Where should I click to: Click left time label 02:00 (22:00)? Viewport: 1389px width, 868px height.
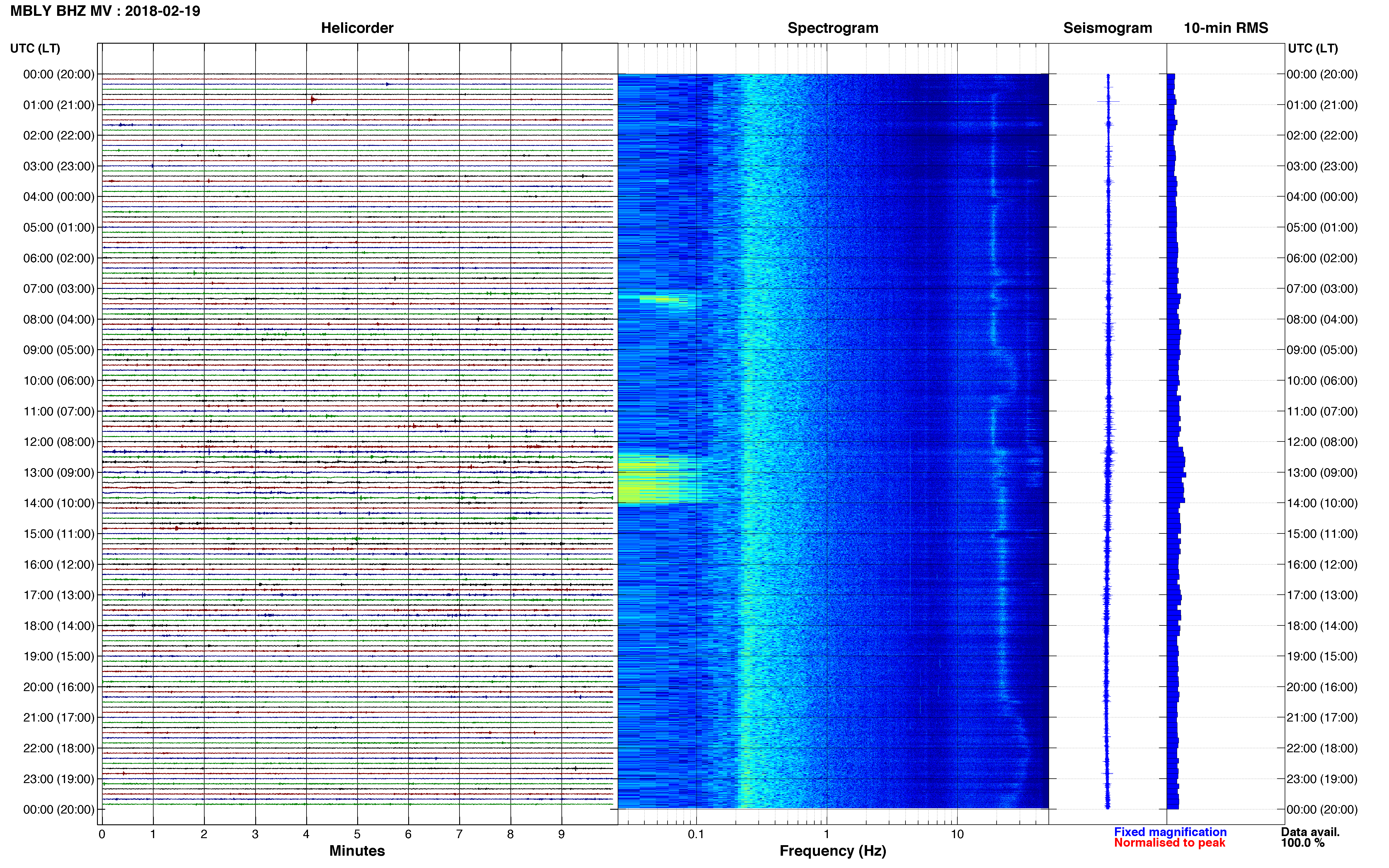pos(59,135)
